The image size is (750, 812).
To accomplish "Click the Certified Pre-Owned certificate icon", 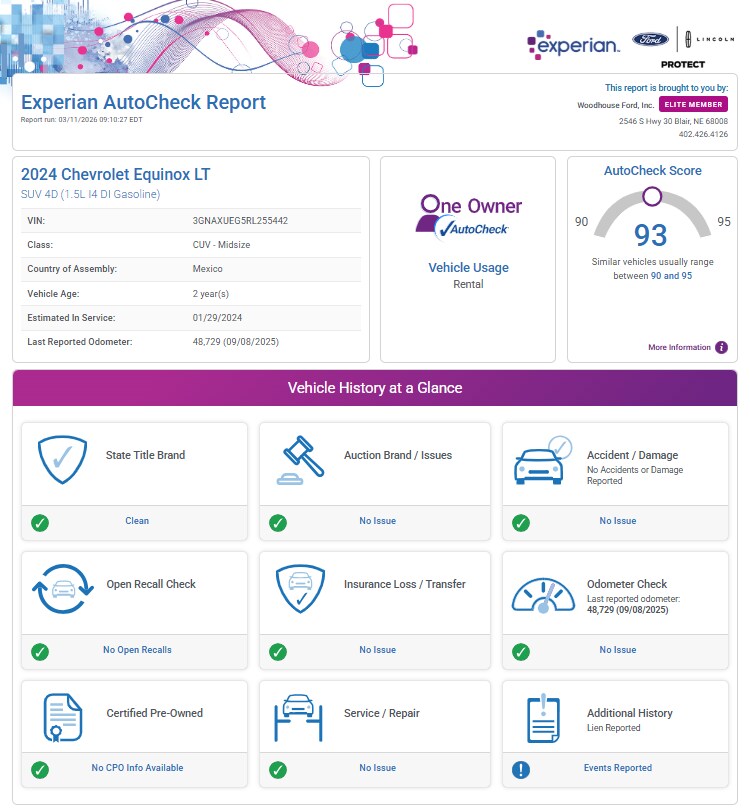I will click(x=63, y=718).
